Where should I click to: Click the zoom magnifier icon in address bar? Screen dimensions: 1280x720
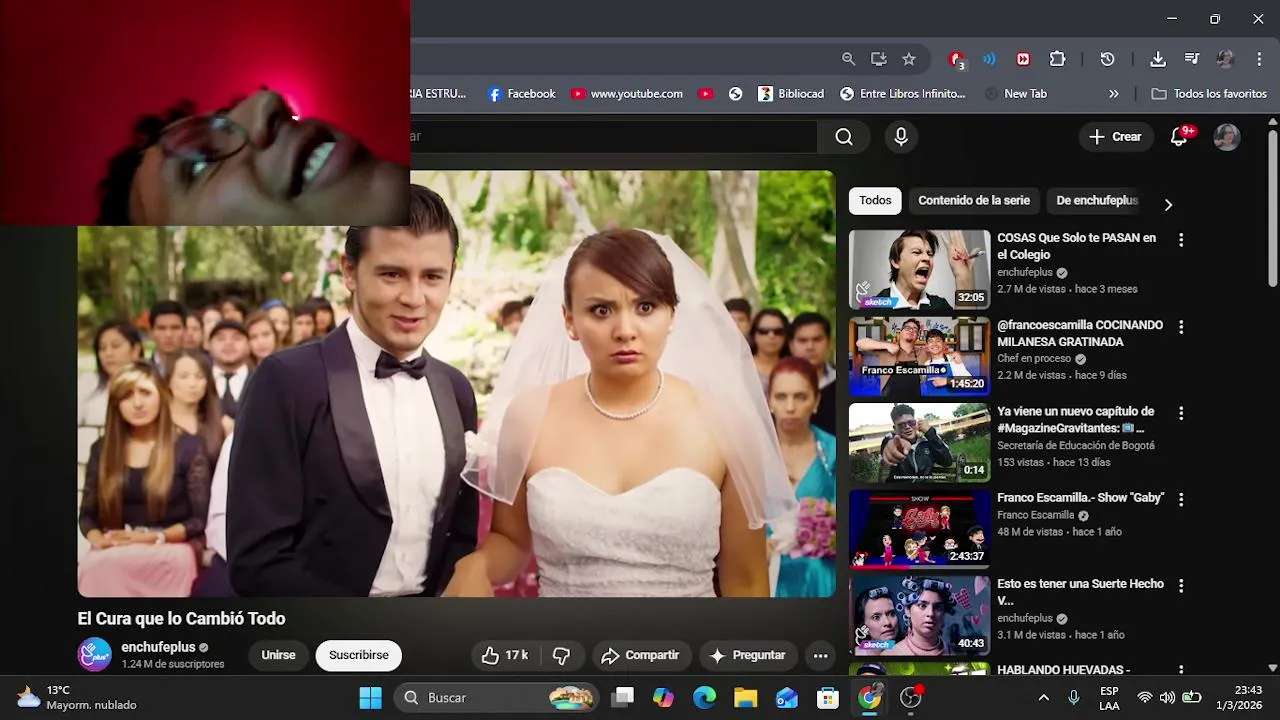tap(848, 59)
